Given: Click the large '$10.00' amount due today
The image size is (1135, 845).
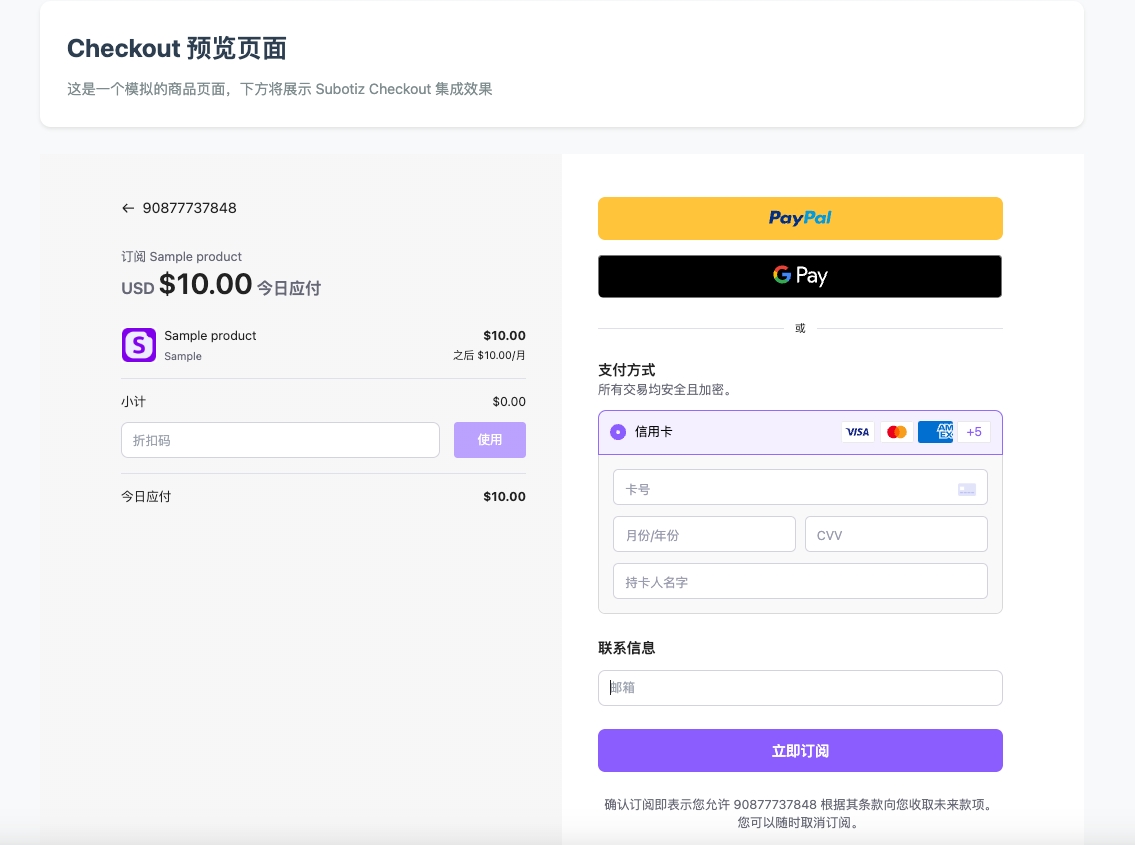Looking at the screenshot, I should 206,284.
